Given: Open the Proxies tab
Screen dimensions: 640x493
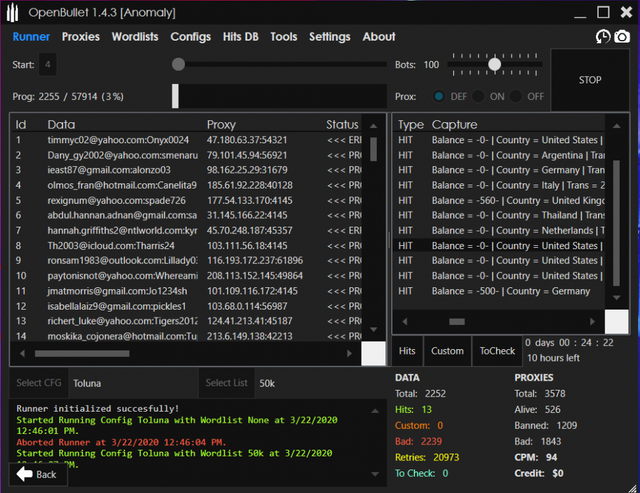Looking at the screenshot, I should 81,37.
